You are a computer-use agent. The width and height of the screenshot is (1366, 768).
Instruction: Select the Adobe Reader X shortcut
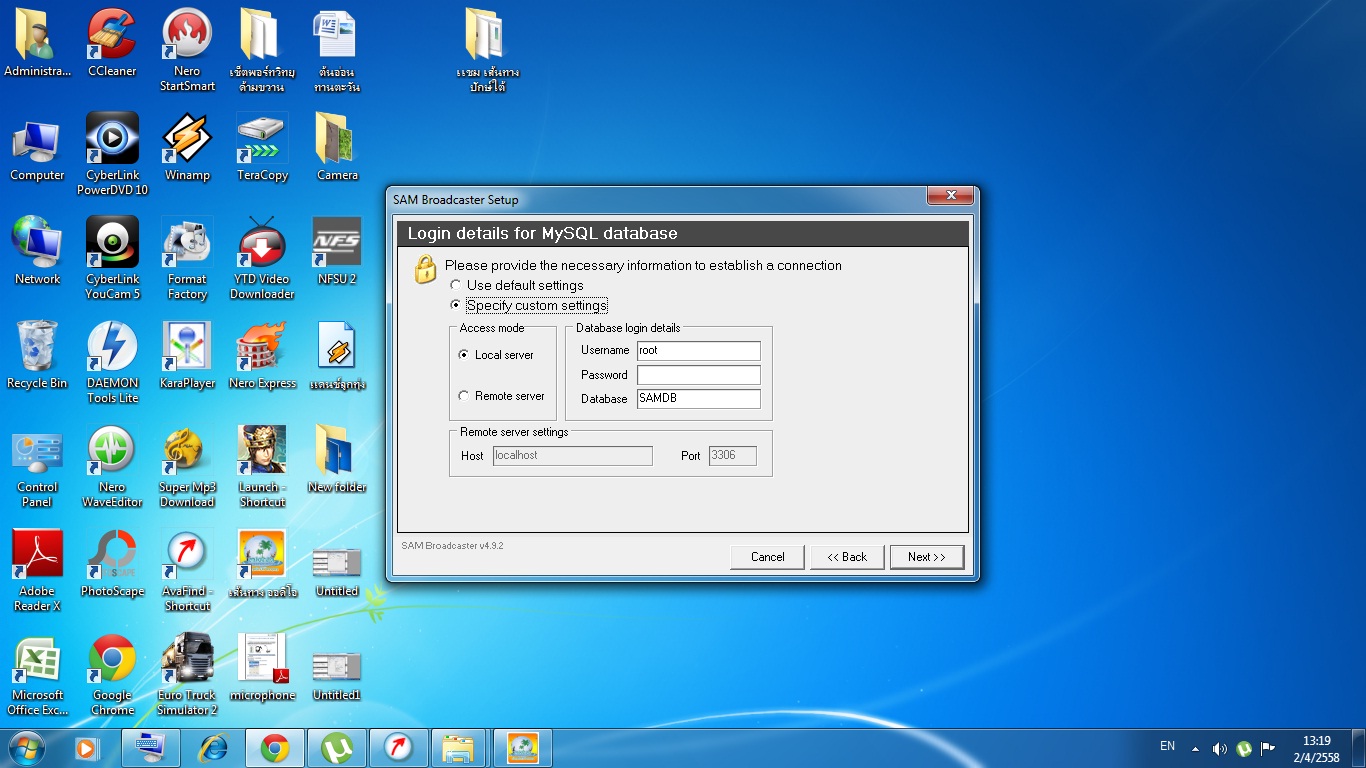(37, 570)
